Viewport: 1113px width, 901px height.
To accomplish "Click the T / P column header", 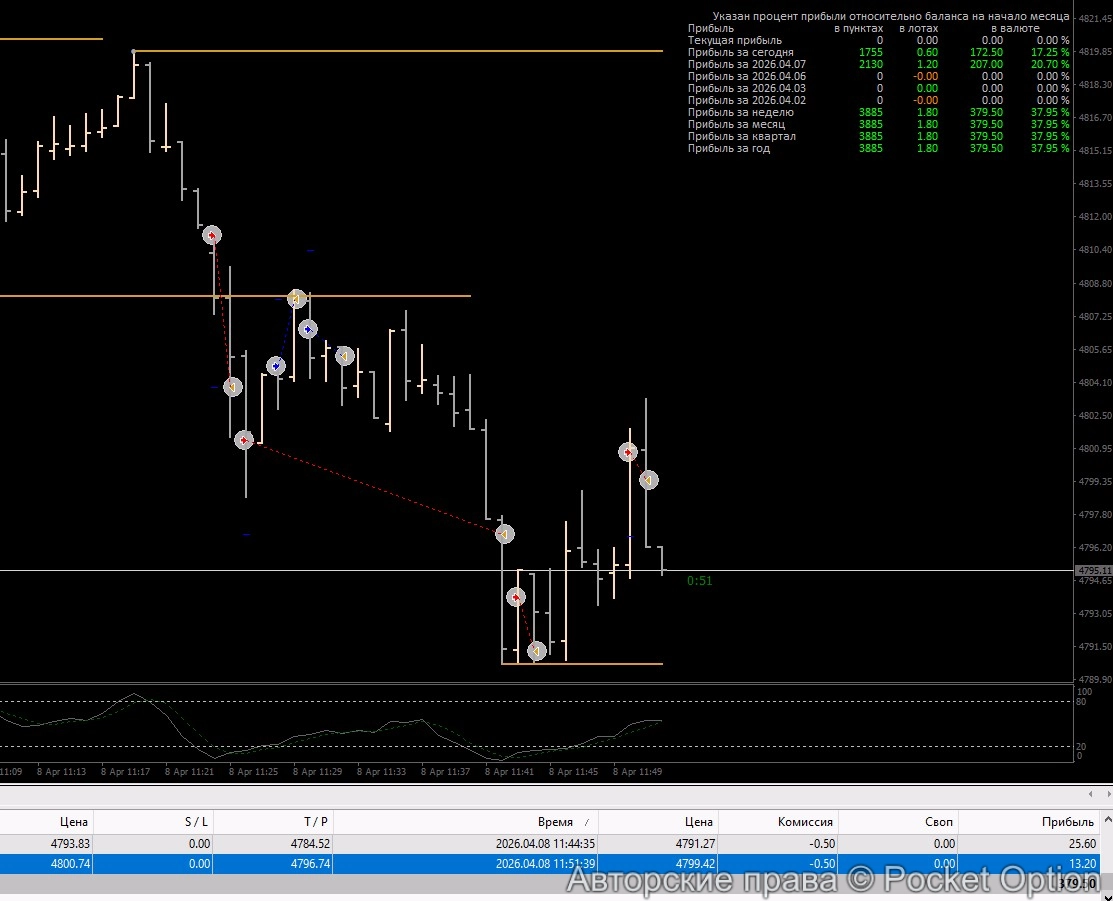I will pyautogui.click(x=316, y=822).
